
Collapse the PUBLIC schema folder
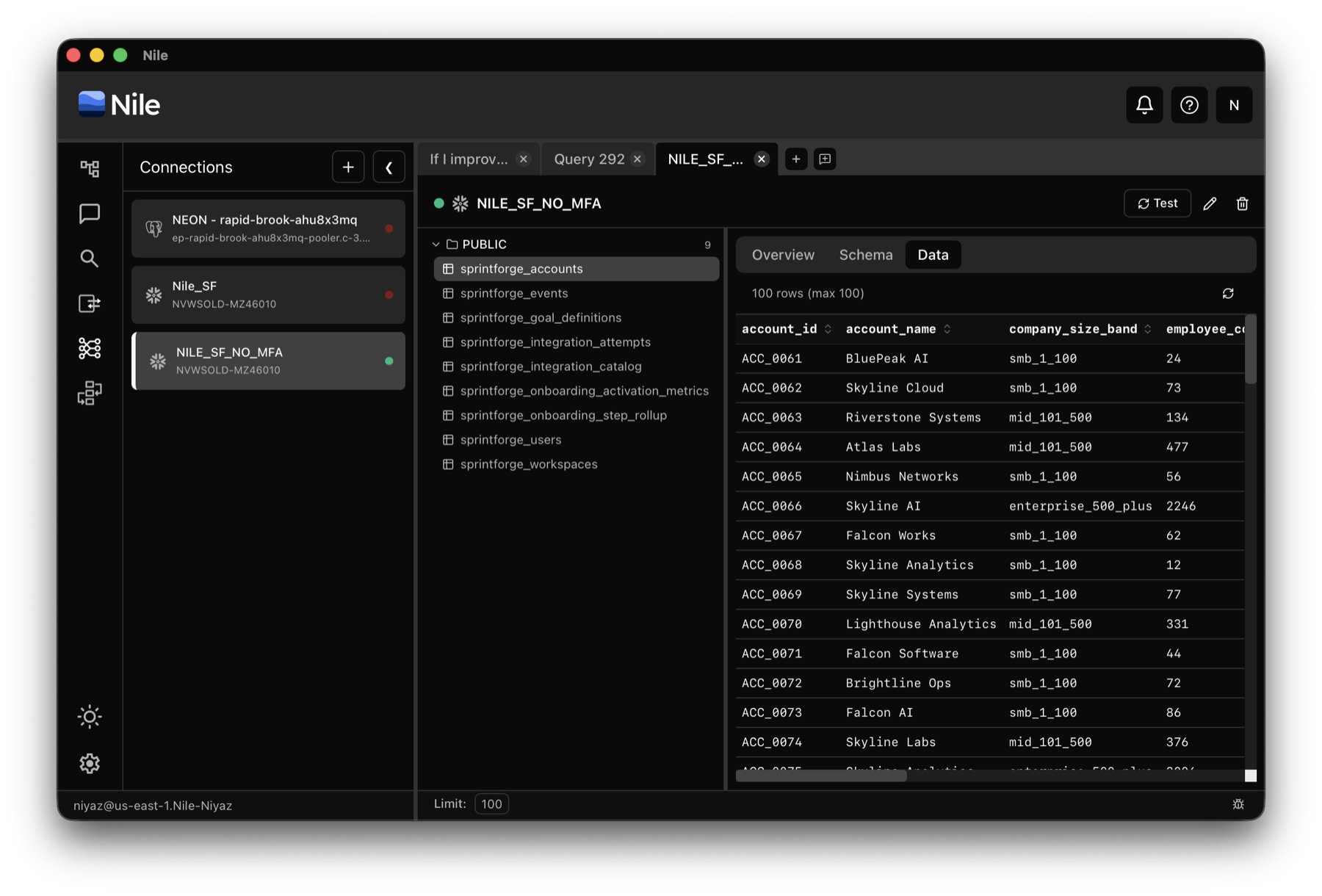point(436,245)
